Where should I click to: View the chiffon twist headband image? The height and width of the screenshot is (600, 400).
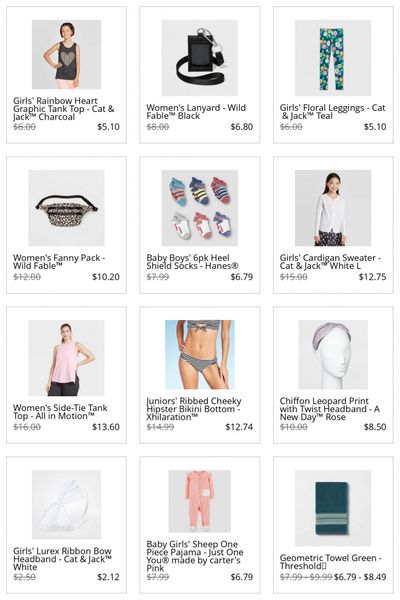tap(333, 354)
